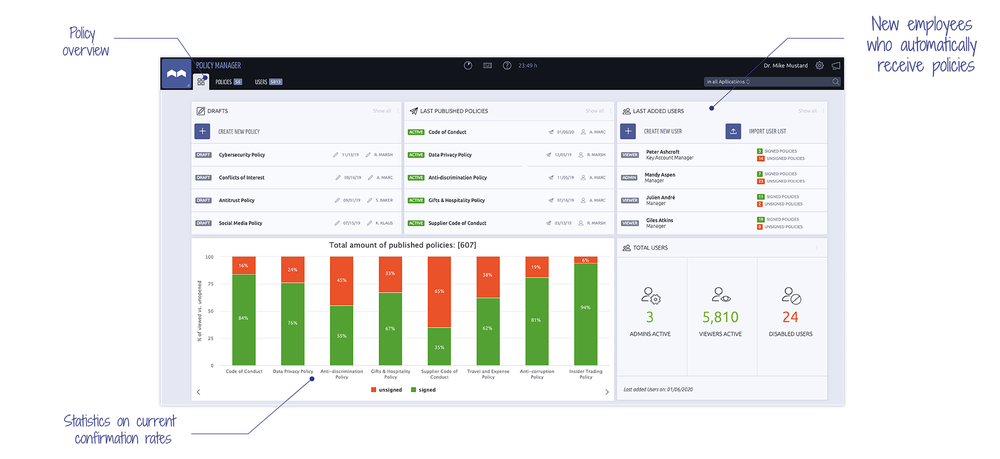Screen dimensions: 1000x459
Task: Click the Admins Active user-gear icon
Action: [652, 296]
